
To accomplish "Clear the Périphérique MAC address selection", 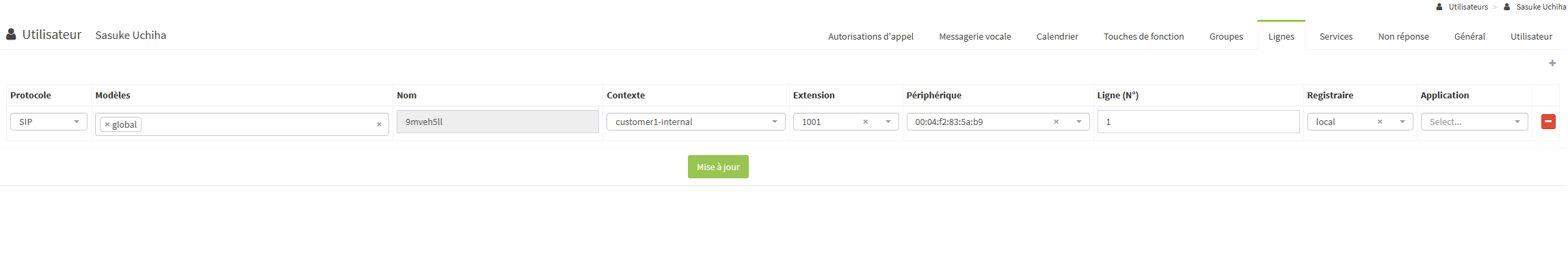I will coord(1056,122).
